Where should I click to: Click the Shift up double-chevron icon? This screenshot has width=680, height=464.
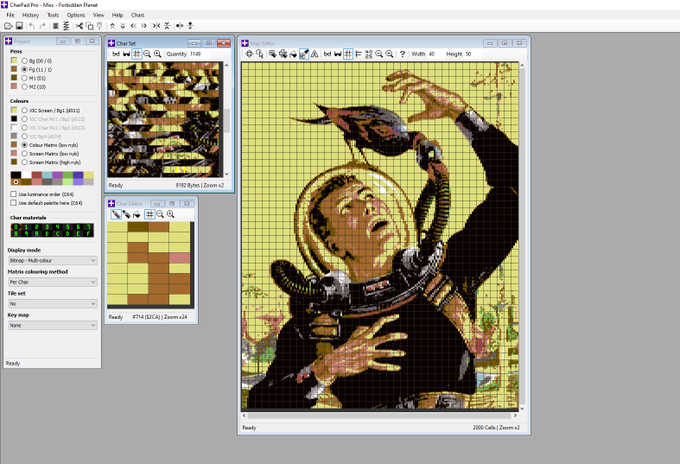[112, 26]
